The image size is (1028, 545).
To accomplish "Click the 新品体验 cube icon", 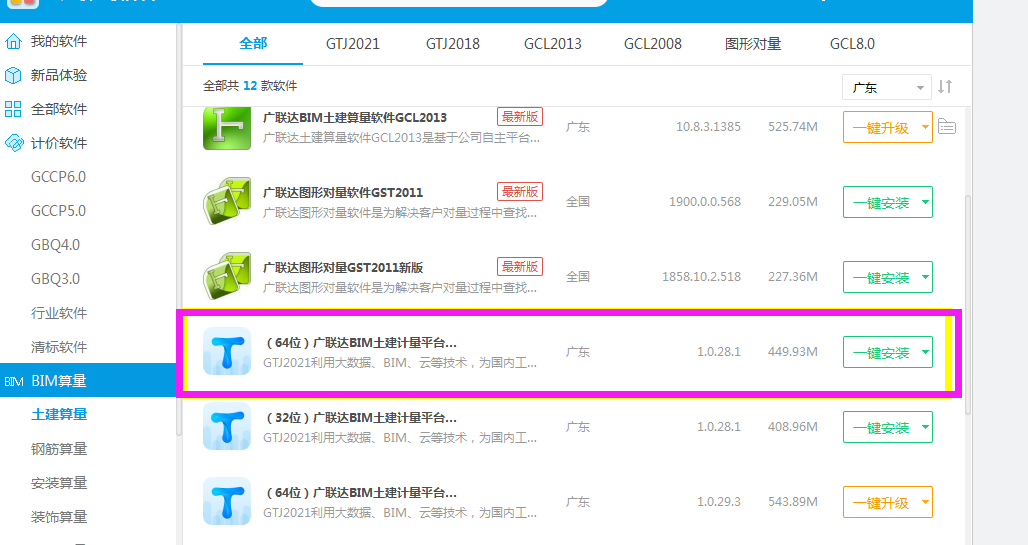I will [x=13, y=75].
